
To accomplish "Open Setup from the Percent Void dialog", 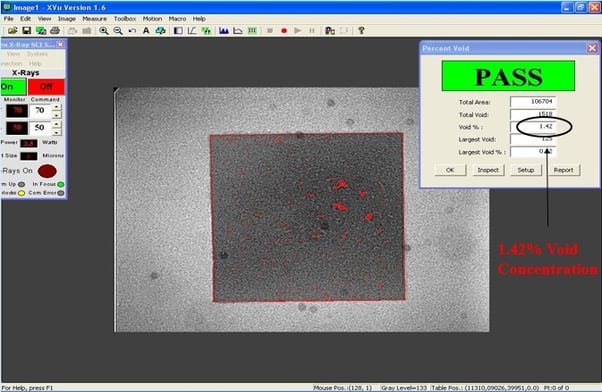I will point(526,170).
